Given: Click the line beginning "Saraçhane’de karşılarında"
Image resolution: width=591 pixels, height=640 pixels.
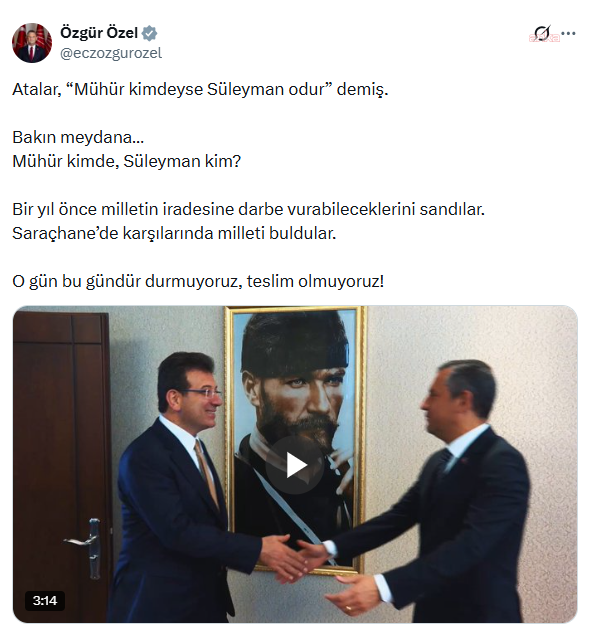Looking at the screenshot, I should 174,233.
